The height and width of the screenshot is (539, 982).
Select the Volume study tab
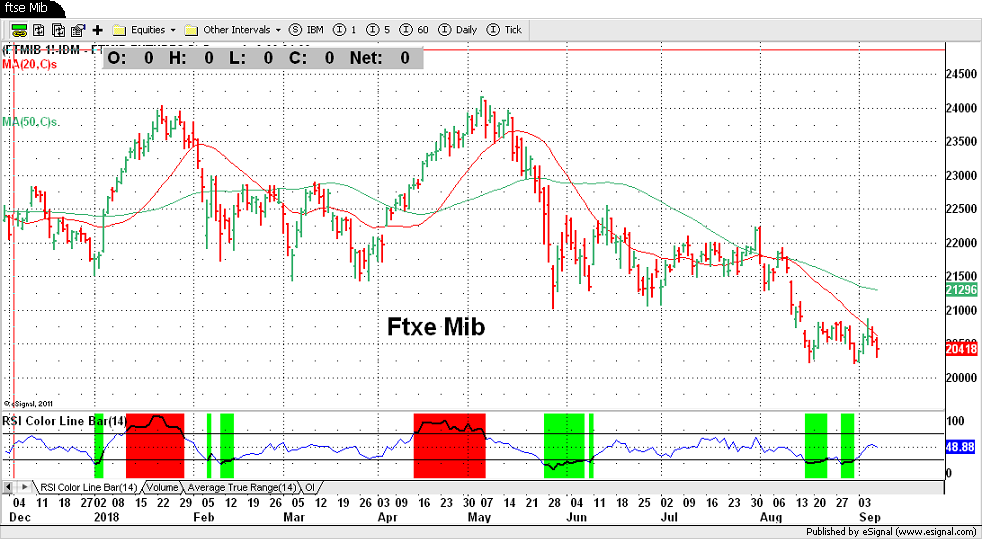(162, 487)
